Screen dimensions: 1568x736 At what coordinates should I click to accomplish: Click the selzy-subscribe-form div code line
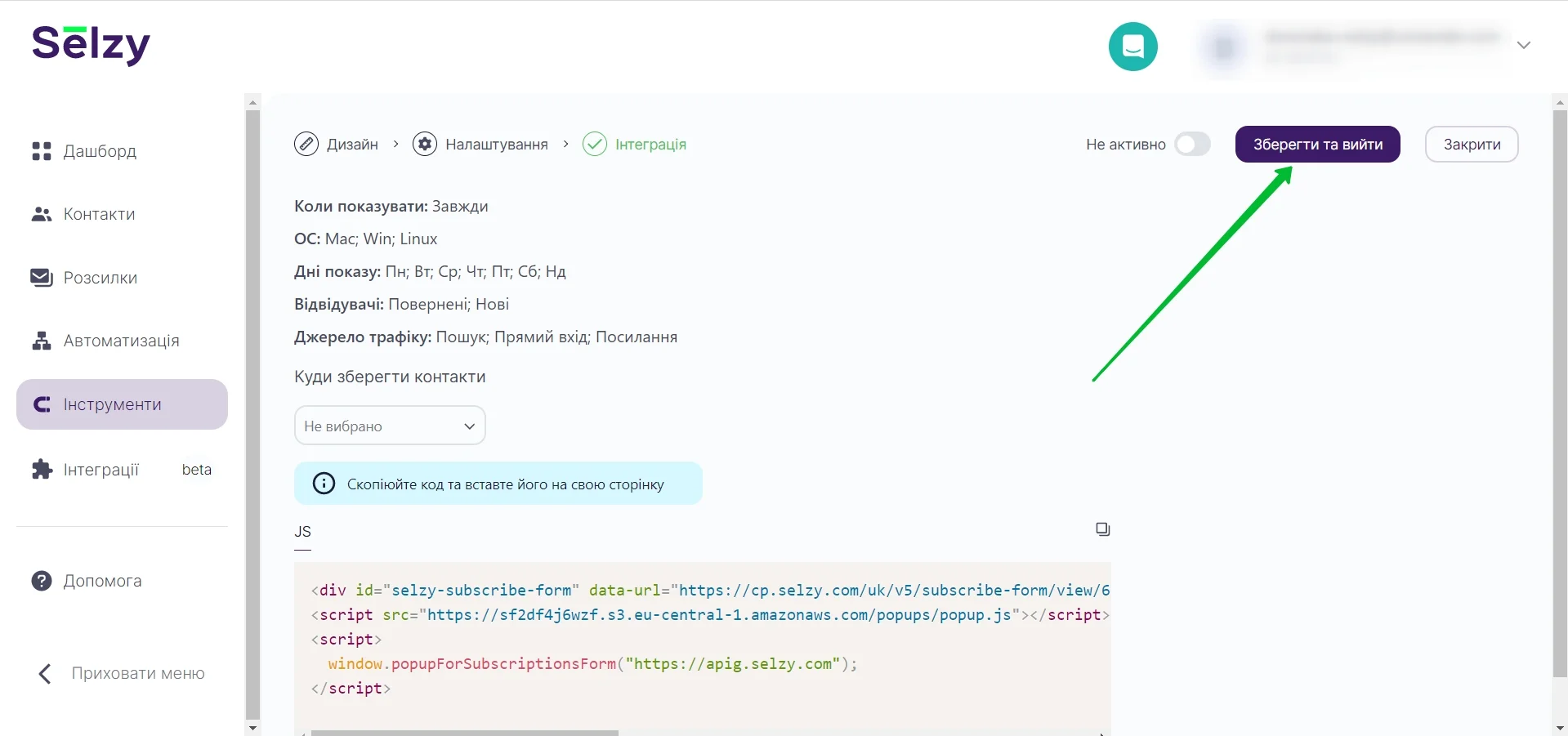coord(710,590)
